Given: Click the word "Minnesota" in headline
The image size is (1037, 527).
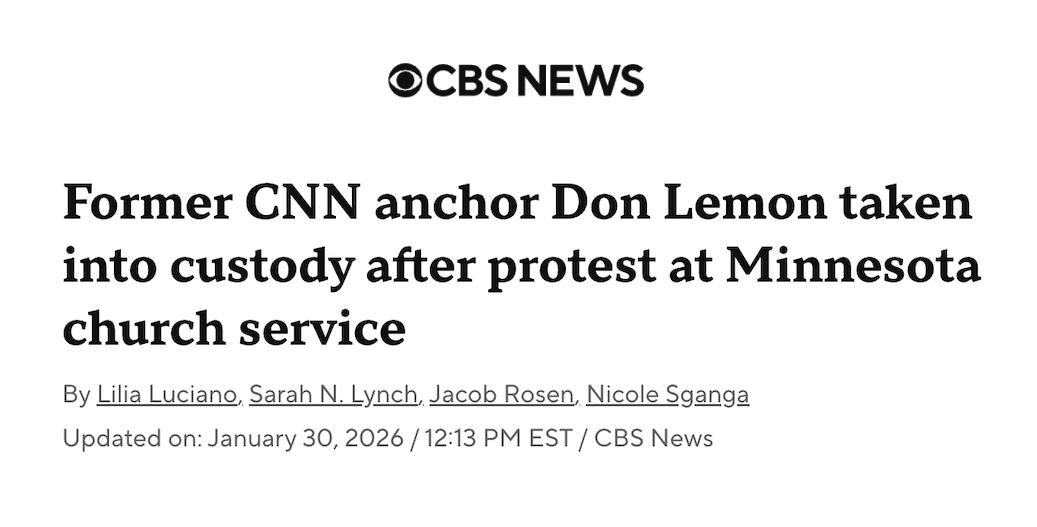Looking at the screenshot, I should point(853,266).
